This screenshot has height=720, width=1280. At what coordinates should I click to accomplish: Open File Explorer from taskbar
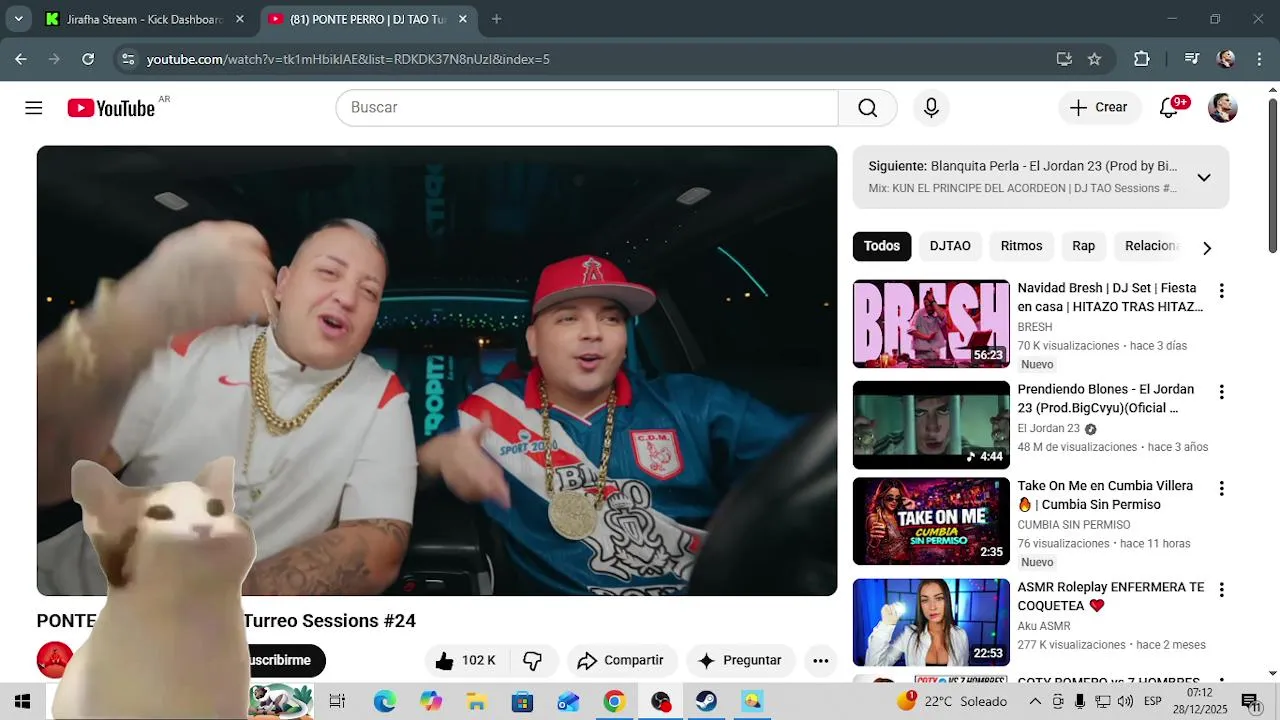(x=476, y=702)
